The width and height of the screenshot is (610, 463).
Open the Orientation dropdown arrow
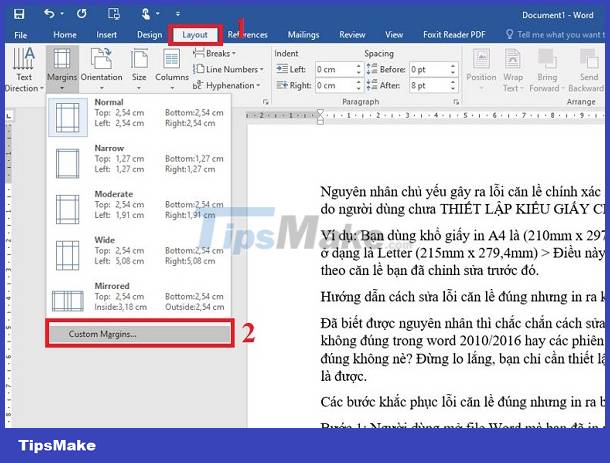pyautogui.click(x=102, y=88)
